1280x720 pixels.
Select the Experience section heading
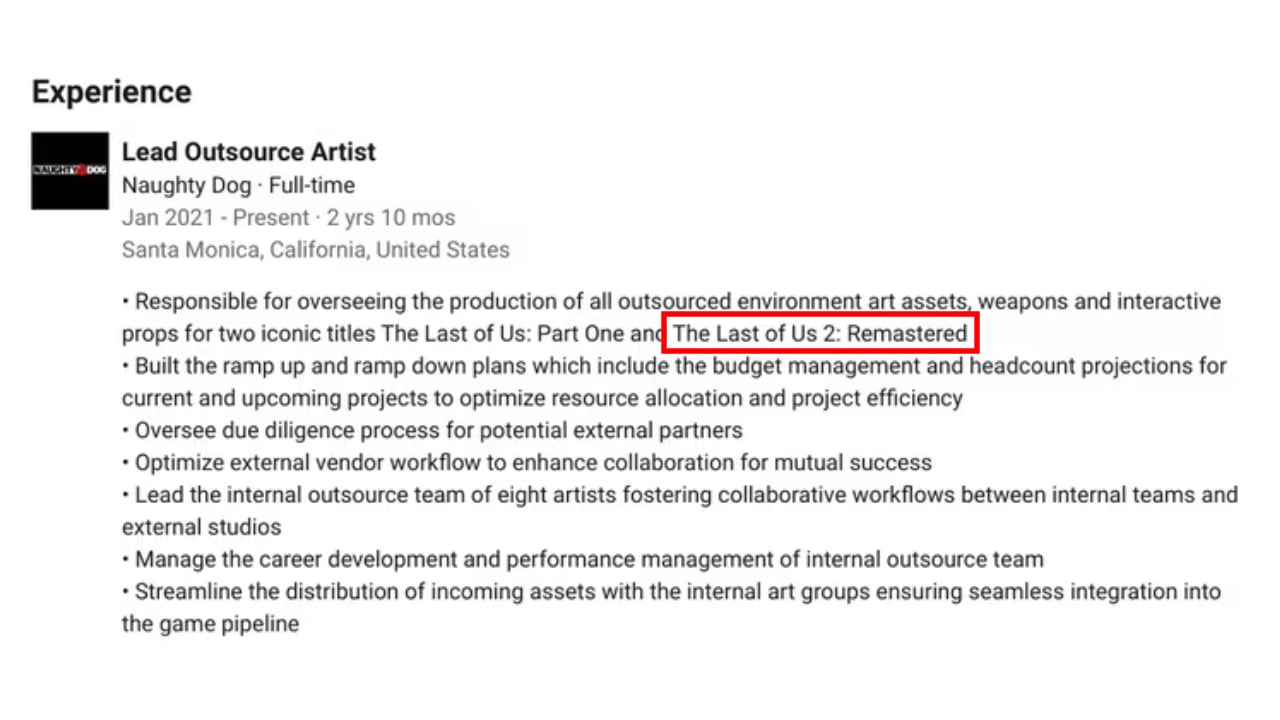111,92
